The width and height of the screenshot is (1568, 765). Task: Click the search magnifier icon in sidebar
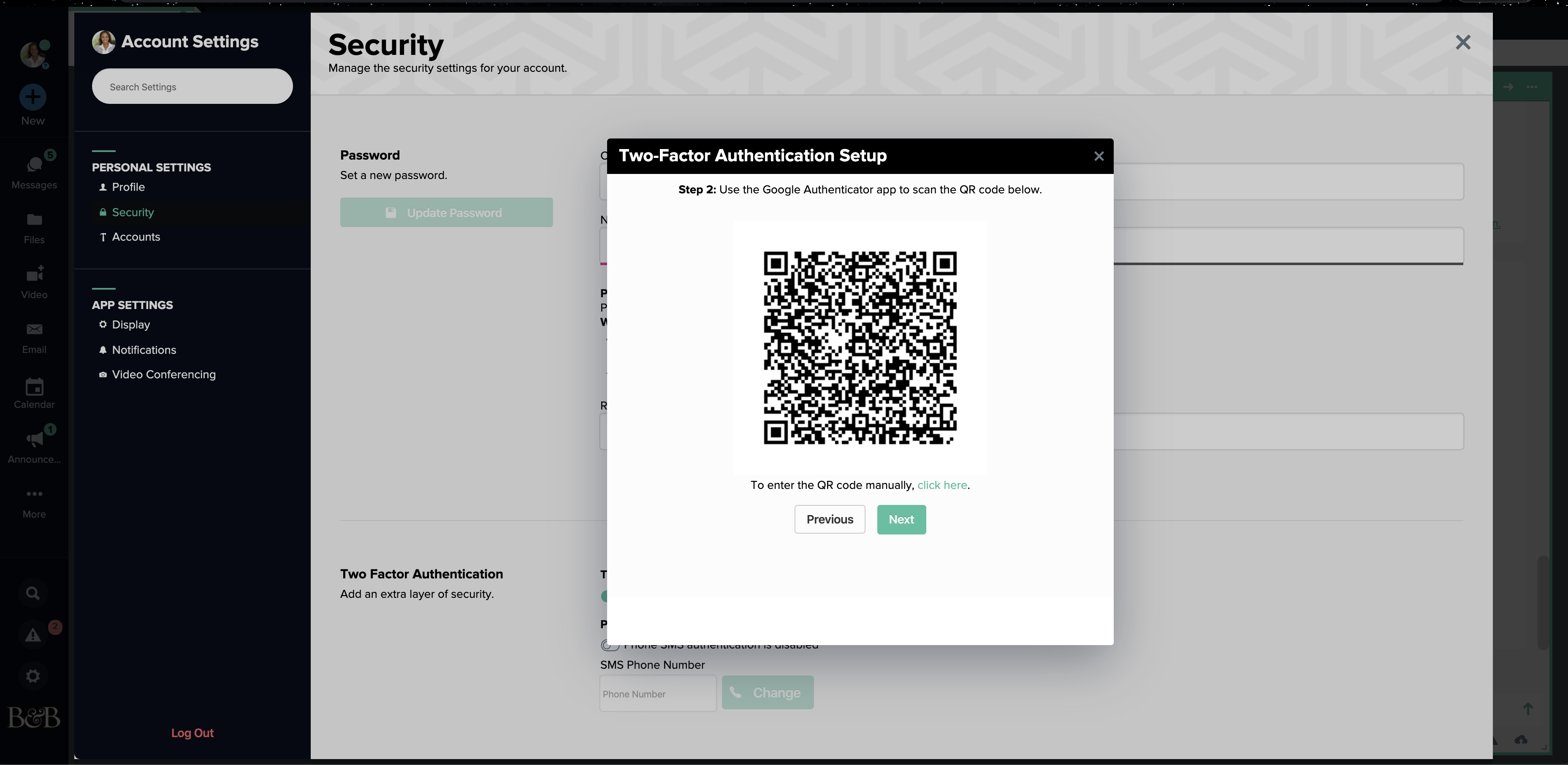33,593
